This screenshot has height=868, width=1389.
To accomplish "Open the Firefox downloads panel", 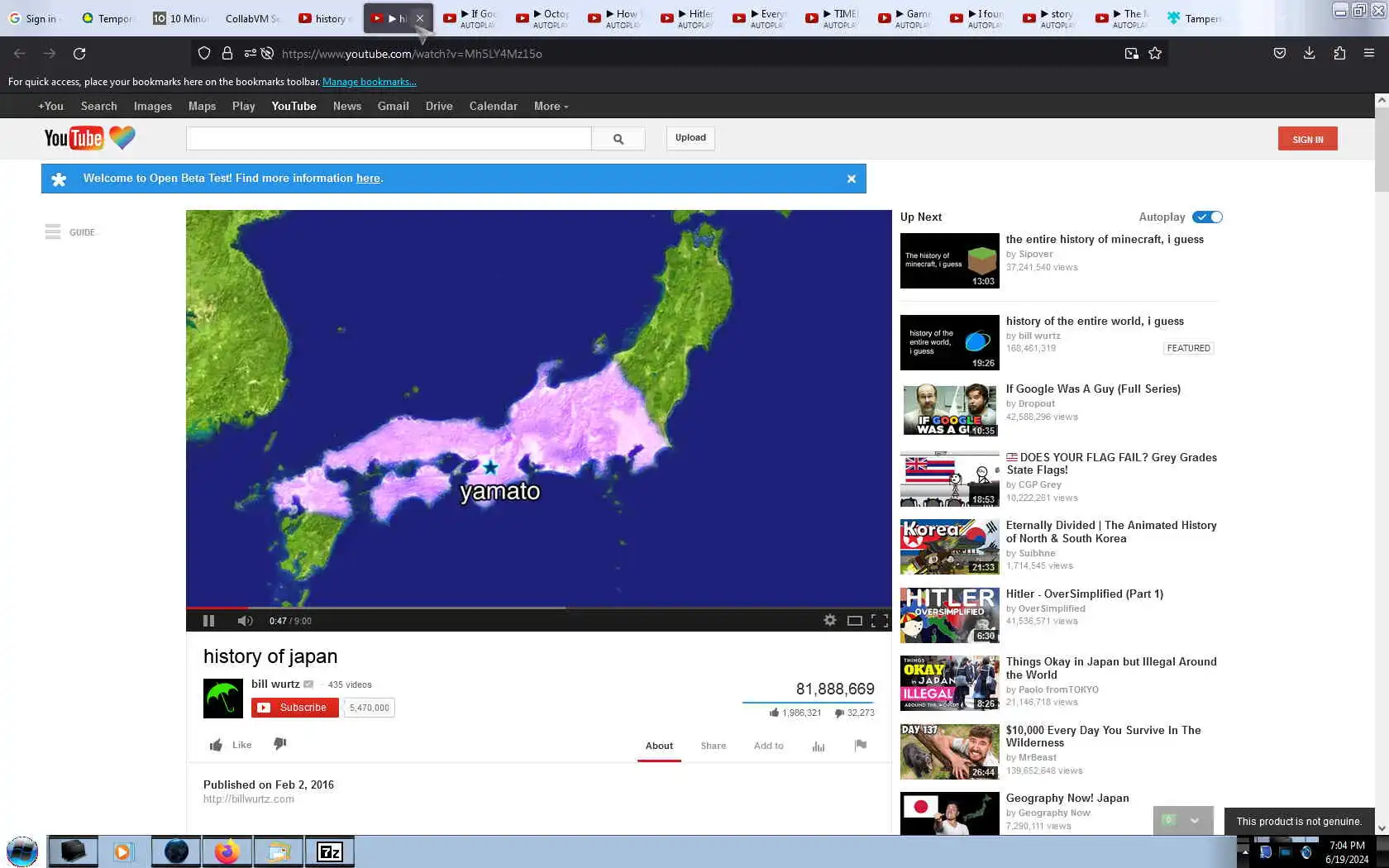I will 1309,54.
